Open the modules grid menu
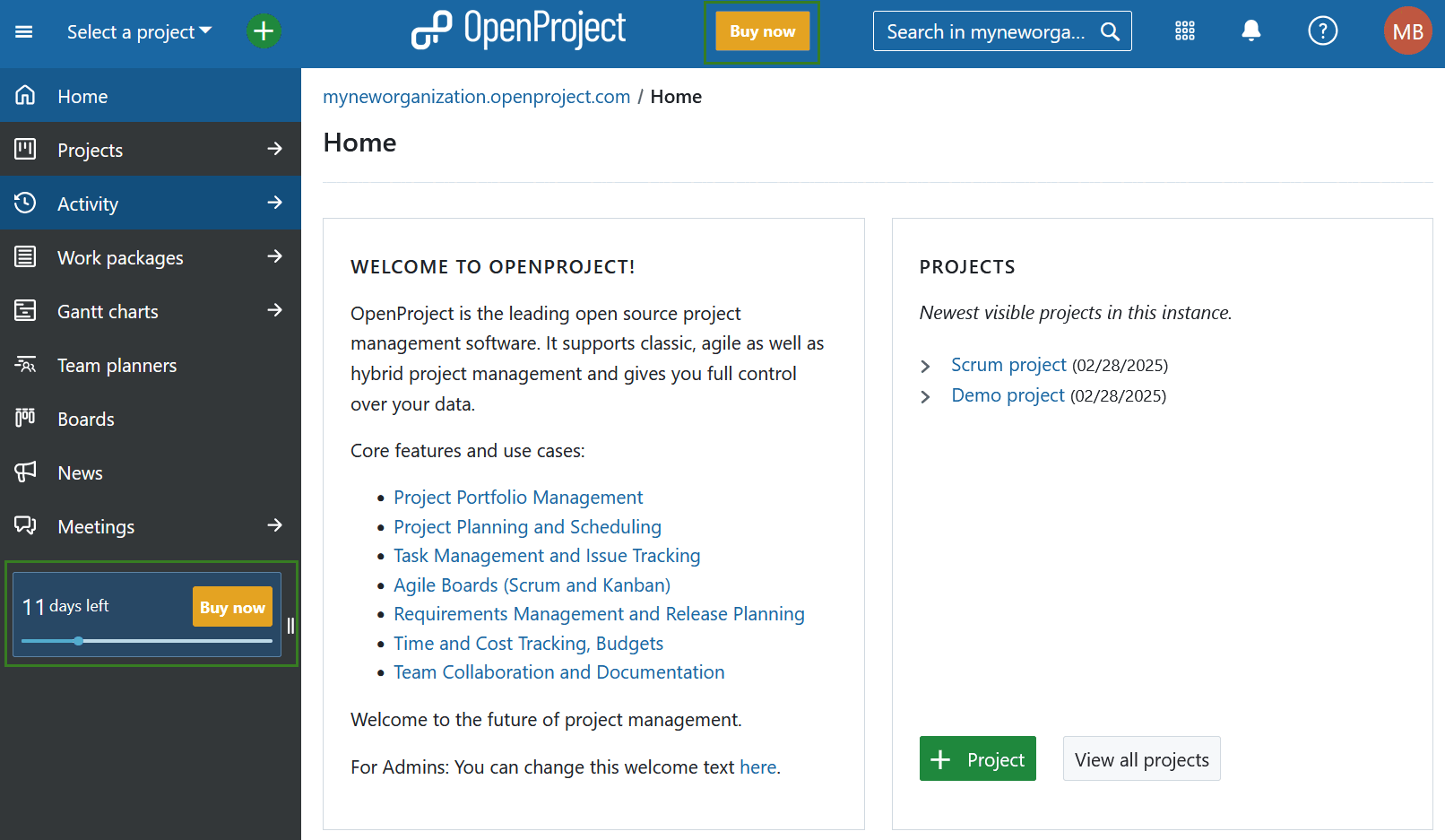The image size is (1445, 840). click(1184, 30)
